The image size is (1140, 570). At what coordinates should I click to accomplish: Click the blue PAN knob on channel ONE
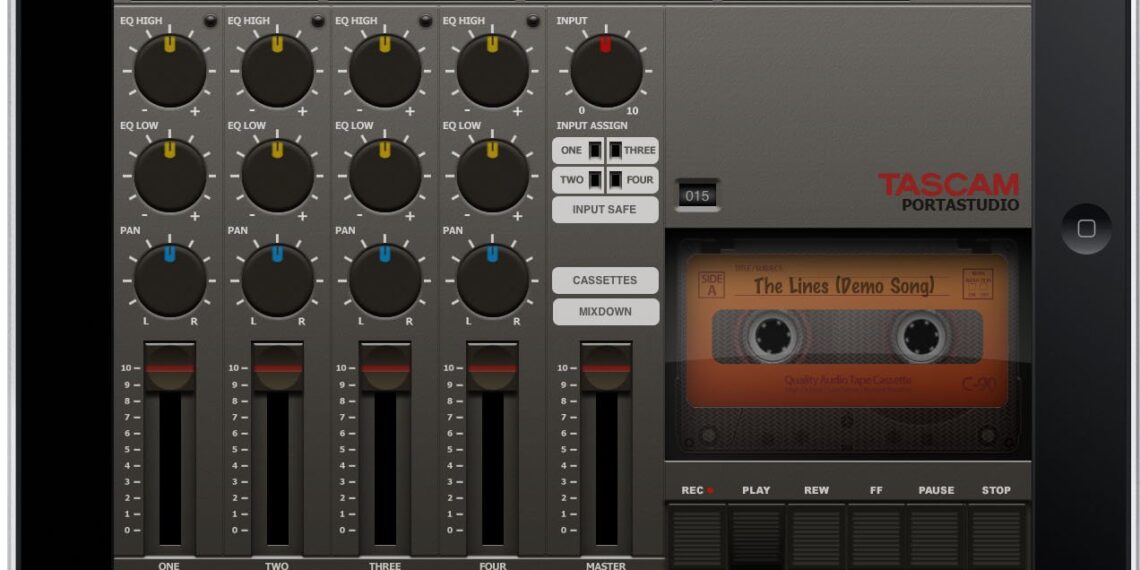coord(170,280)
